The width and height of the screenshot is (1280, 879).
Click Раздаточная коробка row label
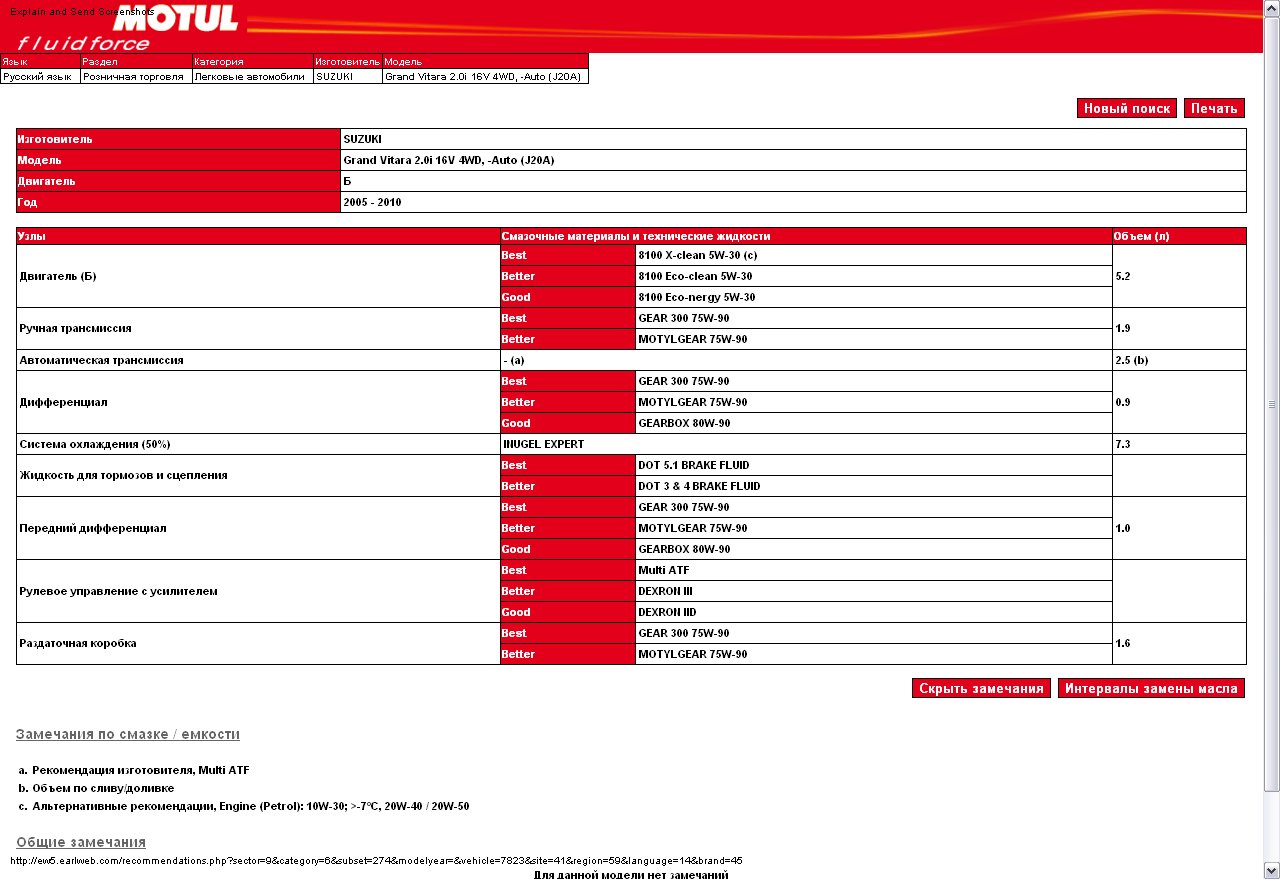78,643
